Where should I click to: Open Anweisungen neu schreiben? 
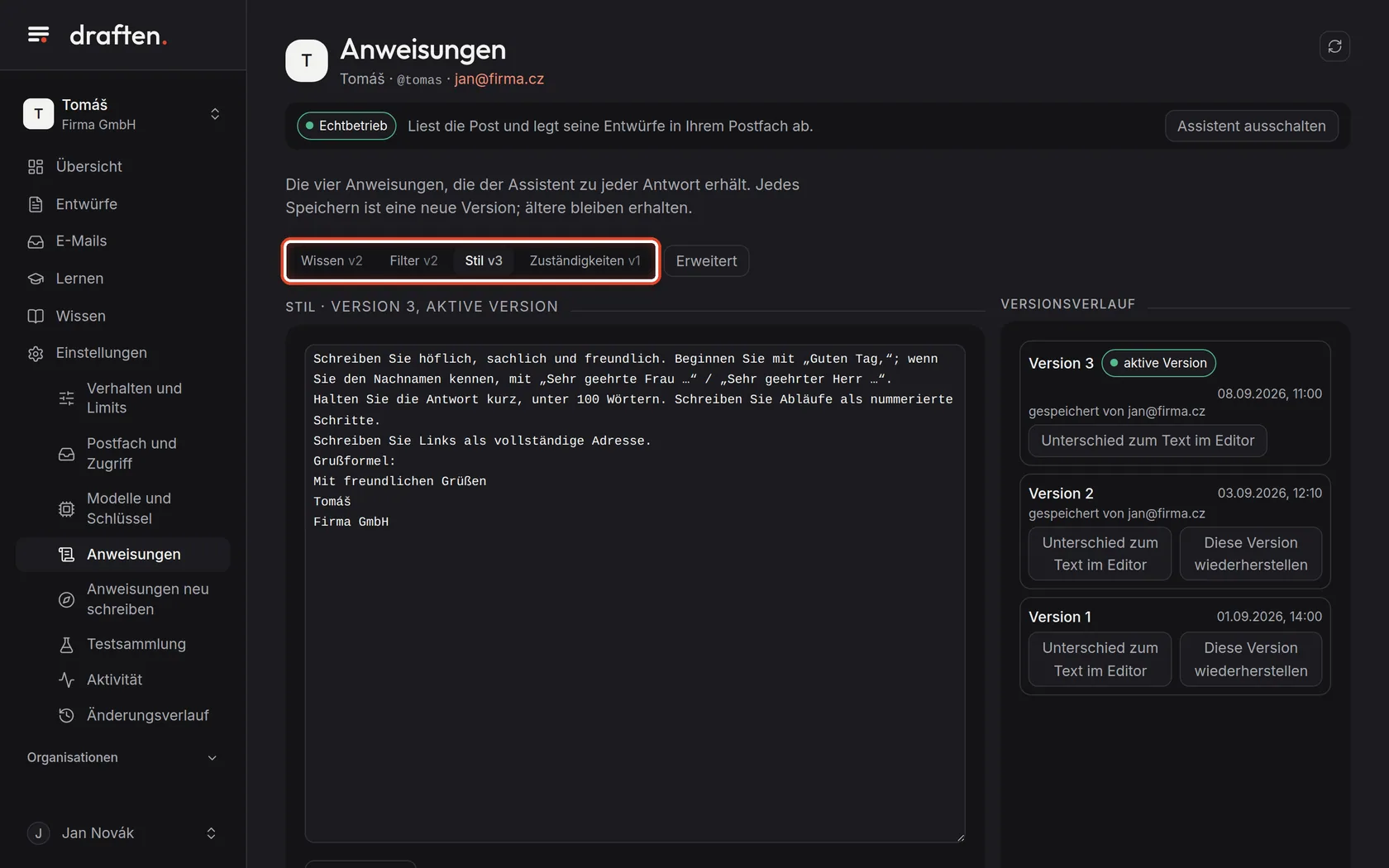[x=122, y=599]
